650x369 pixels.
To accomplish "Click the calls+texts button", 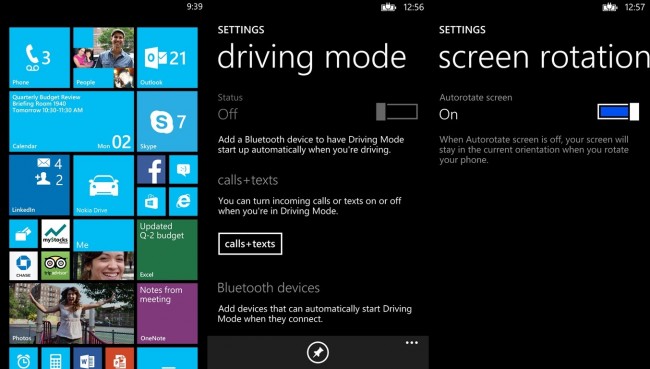I will tap(250, 244).
